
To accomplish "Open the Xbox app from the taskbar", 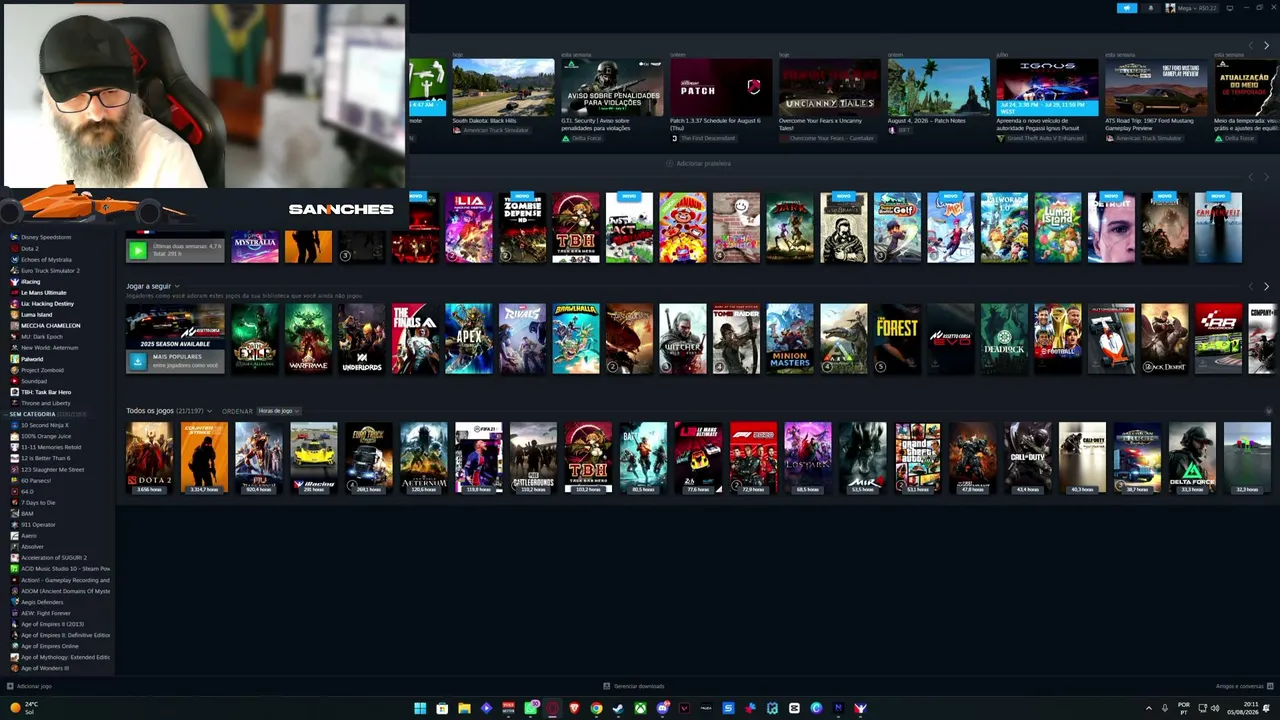I will 640,708.
